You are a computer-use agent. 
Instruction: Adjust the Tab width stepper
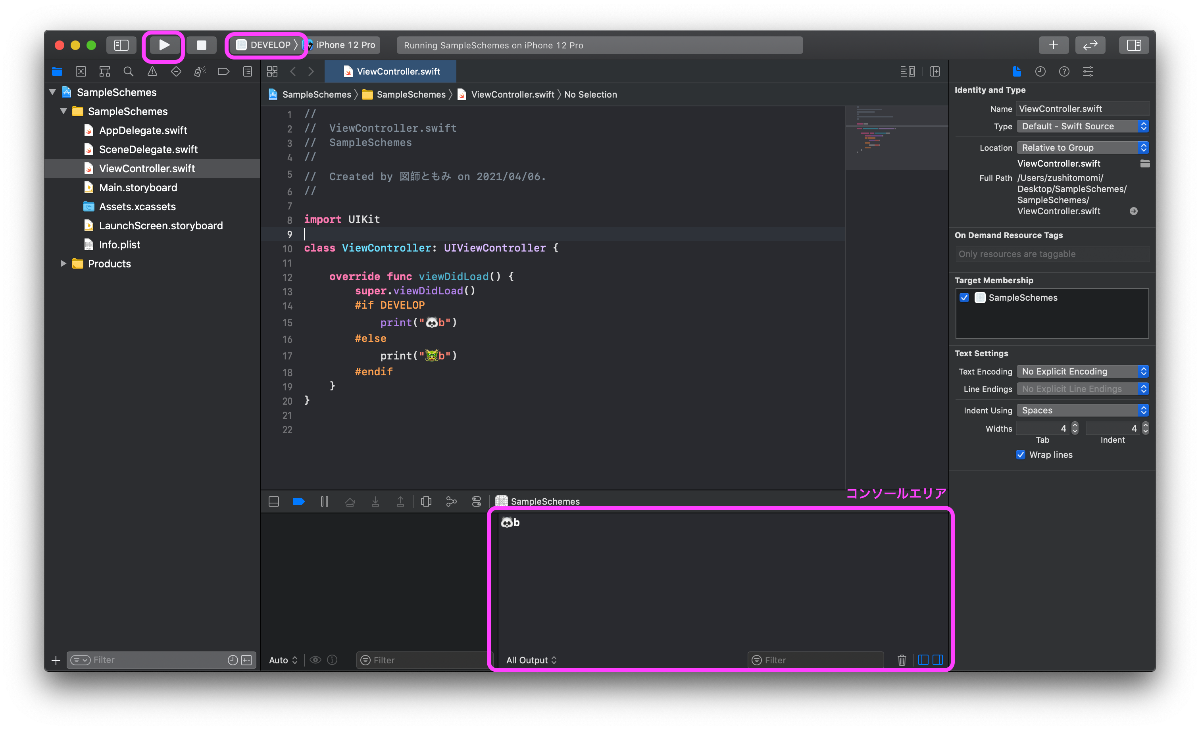(x=1075, y=428)
